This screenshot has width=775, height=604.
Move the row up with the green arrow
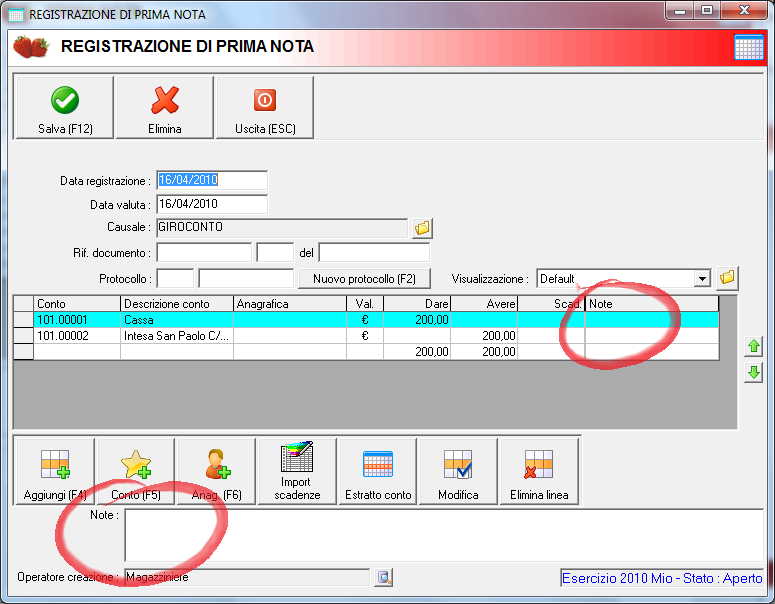click(x=753, y=346)
